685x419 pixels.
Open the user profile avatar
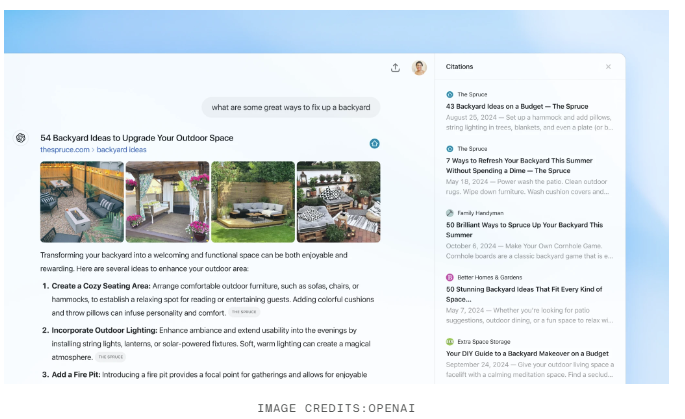click(x=420, y=68)
